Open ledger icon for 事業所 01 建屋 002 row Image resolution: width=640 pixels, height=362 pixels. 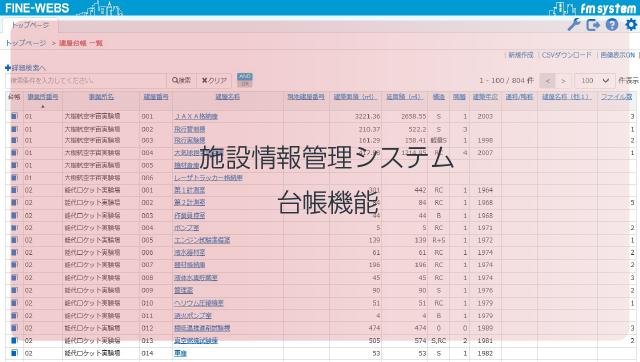(14, 129)
